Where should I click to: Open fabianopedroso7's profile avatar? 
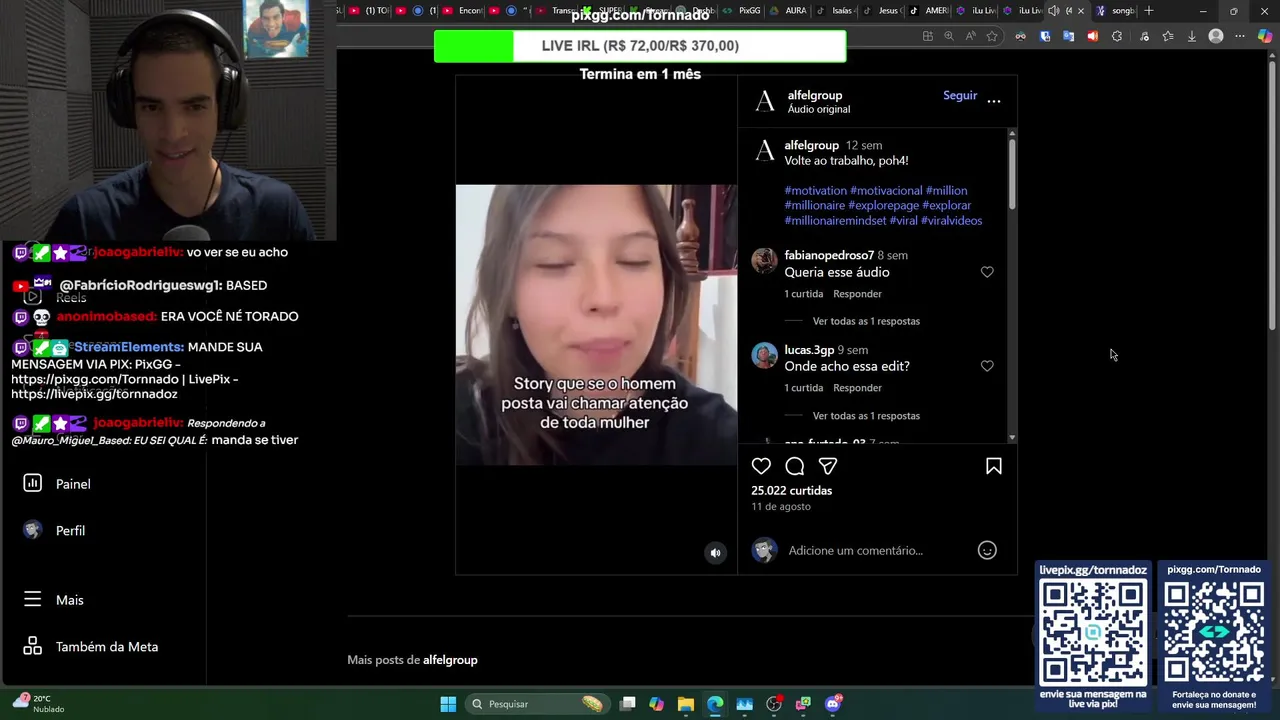point(764,261)
